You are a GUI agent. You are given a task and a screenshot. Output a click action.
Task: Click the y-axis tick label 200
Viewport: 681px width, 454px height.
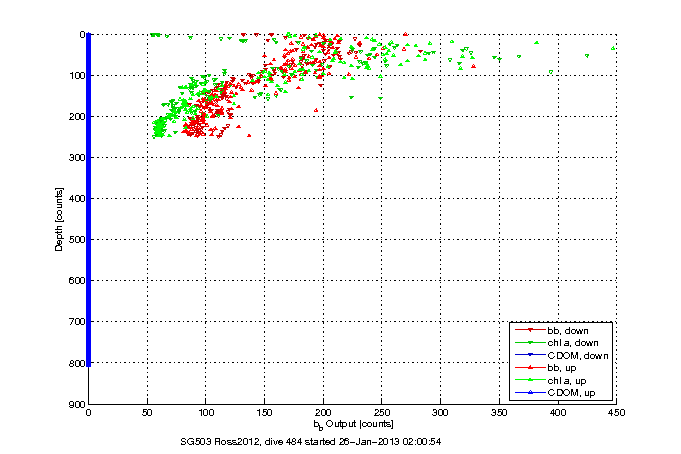pyautogui.click(x=76, y=116)
